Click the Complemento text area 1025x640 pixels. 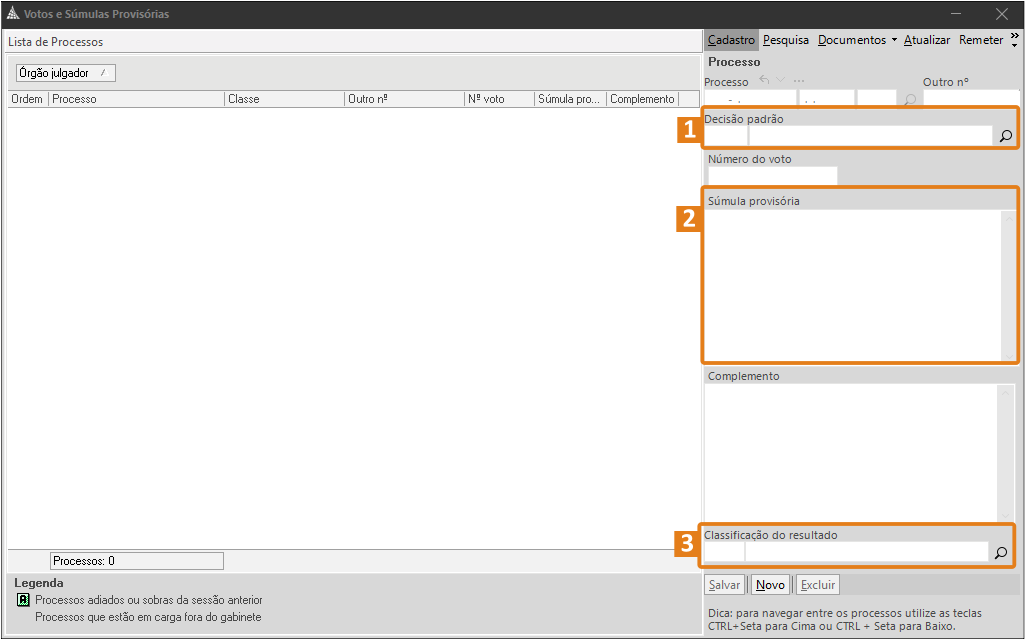point(851,452)
